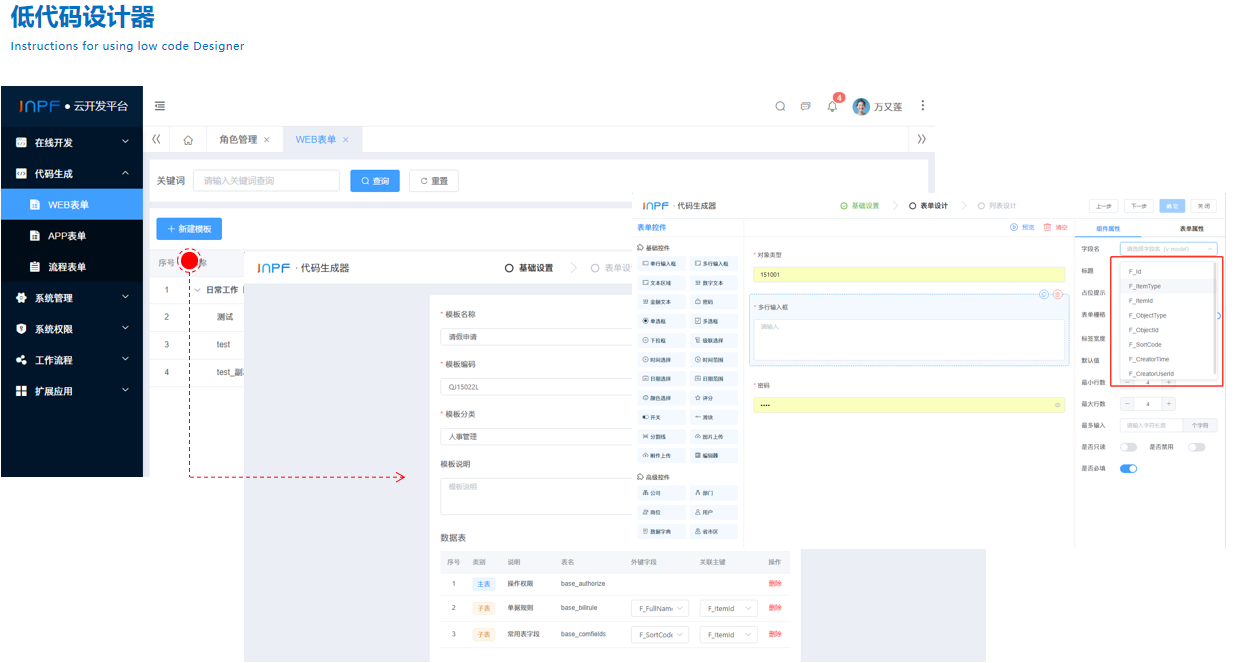This screenshot has width=1241, height=663.
Task: Click the notification bell icon
Action: click(x=832, y=107)
